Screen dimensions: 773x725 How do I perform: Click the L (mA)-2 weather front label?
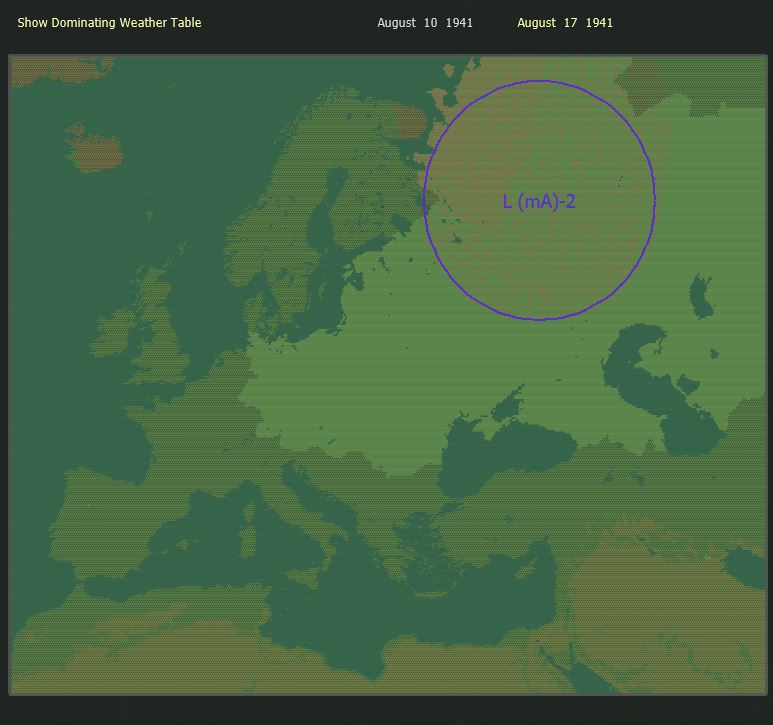click(539, 202)
